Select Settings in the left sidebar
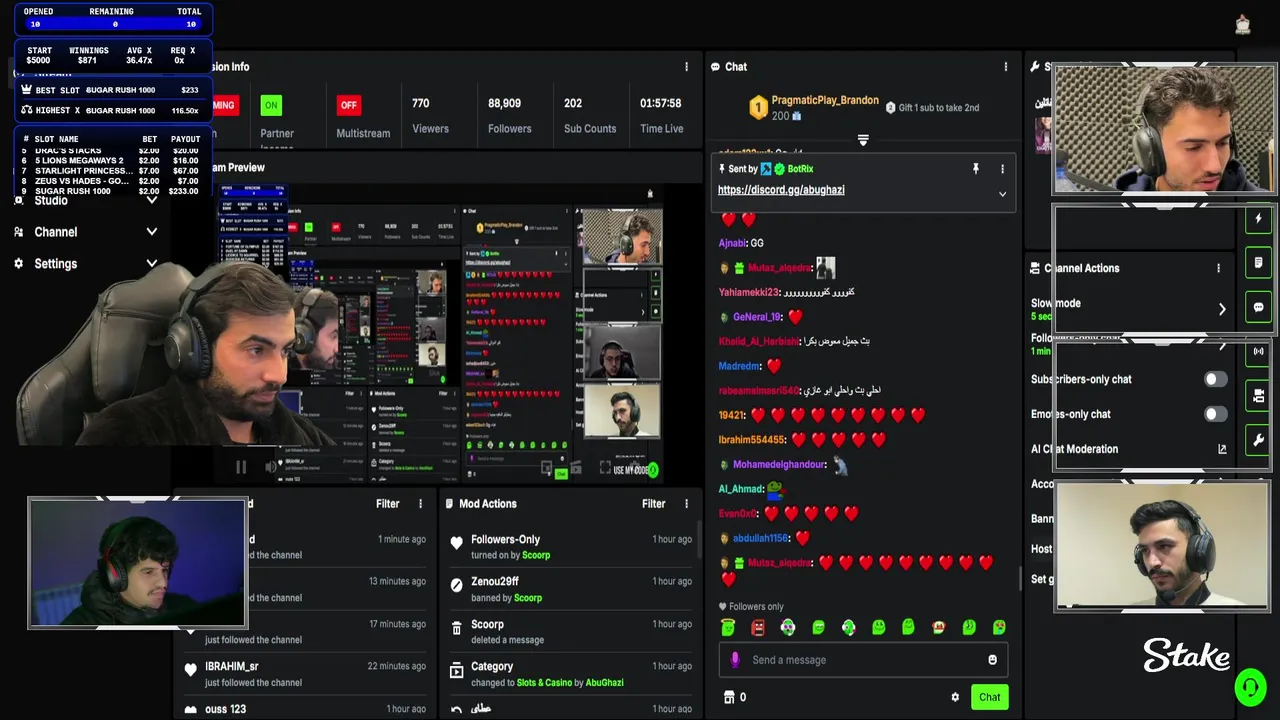 [x=56, y=264]
